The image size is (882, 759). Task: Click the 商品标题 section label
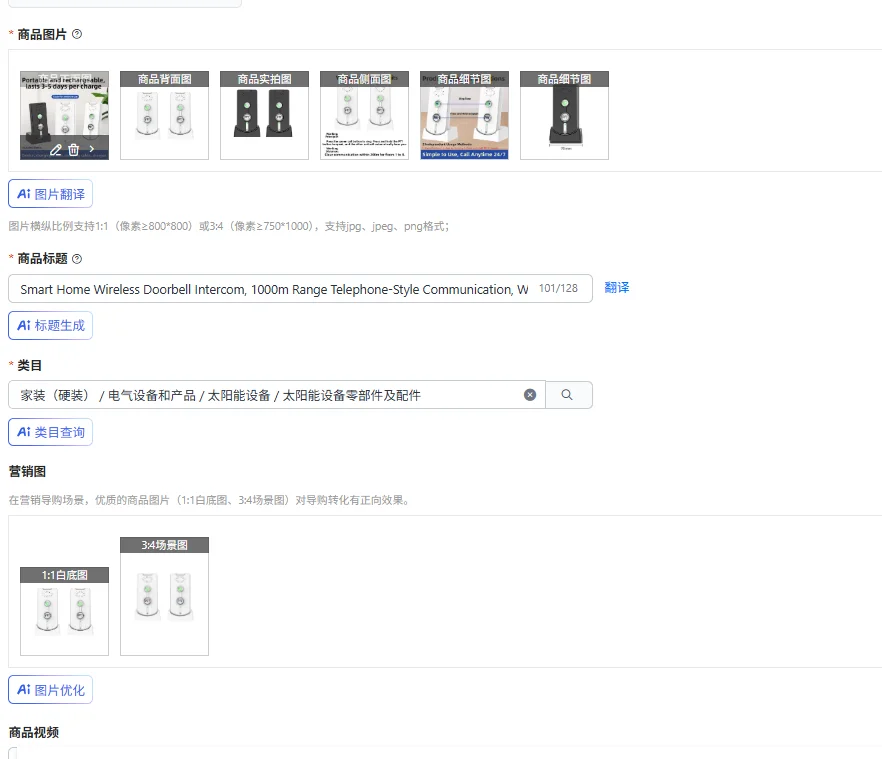click(42, 259)
